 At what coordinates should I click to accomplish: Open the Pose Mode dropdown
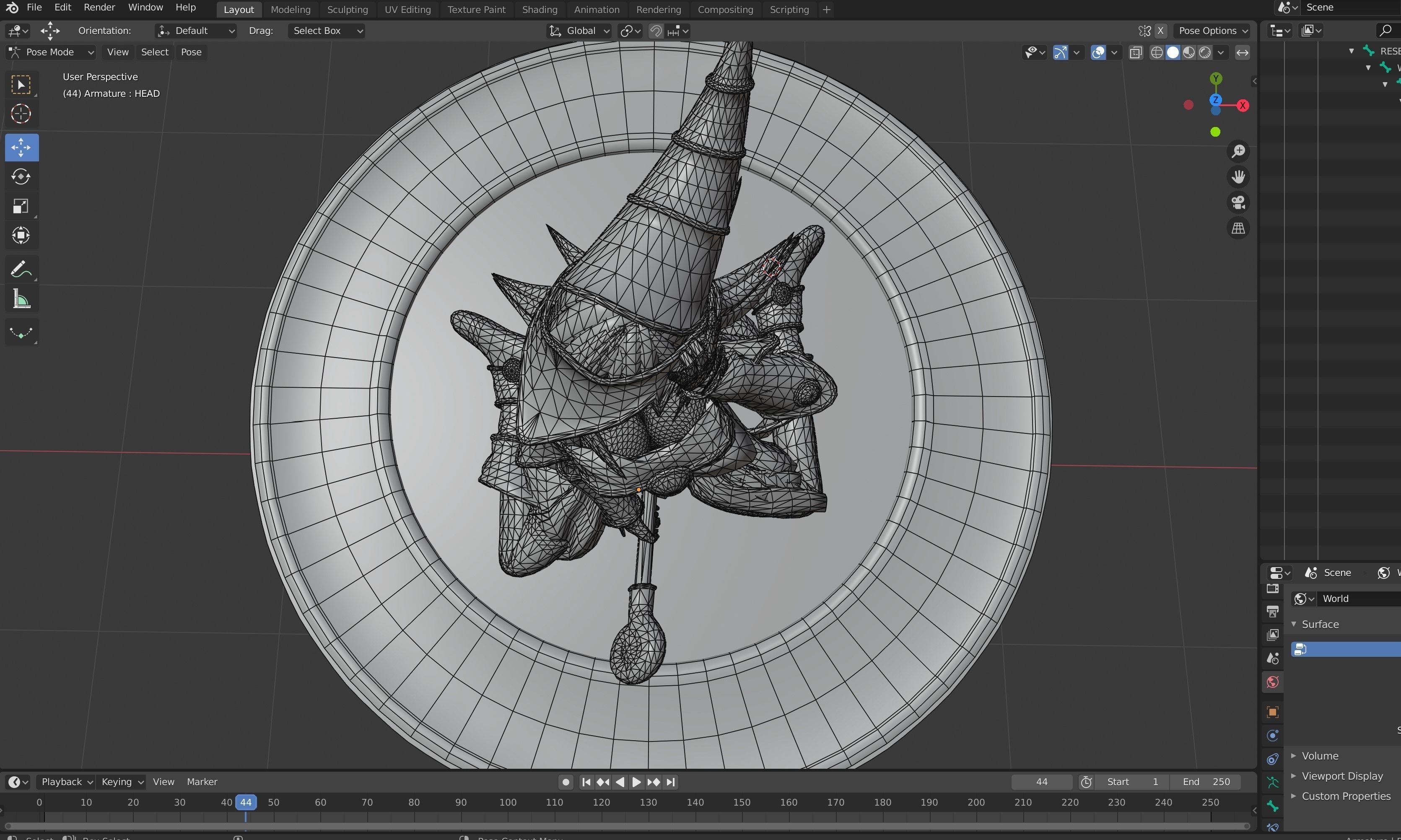(x=50, y=52)
